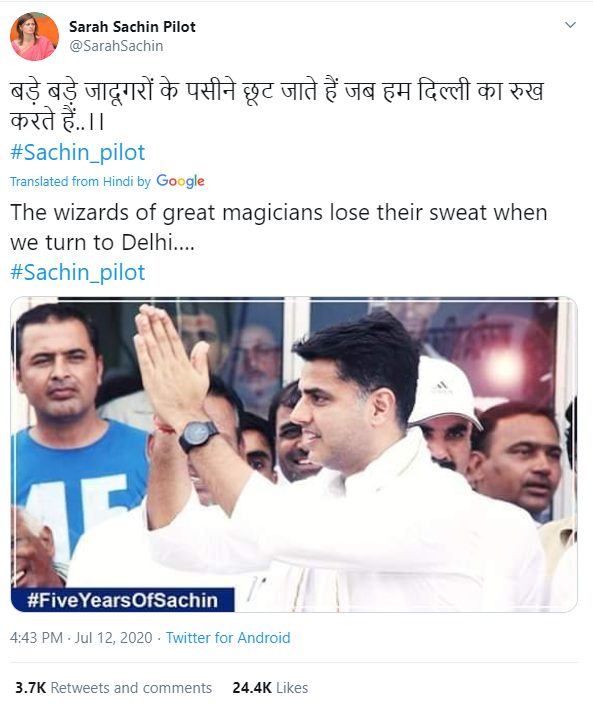Image resolution: width=593 pixels, height=704 pixels.
Task: Click the folded hands in the photo
Action: pyautogui.click(x=171, y=364)
